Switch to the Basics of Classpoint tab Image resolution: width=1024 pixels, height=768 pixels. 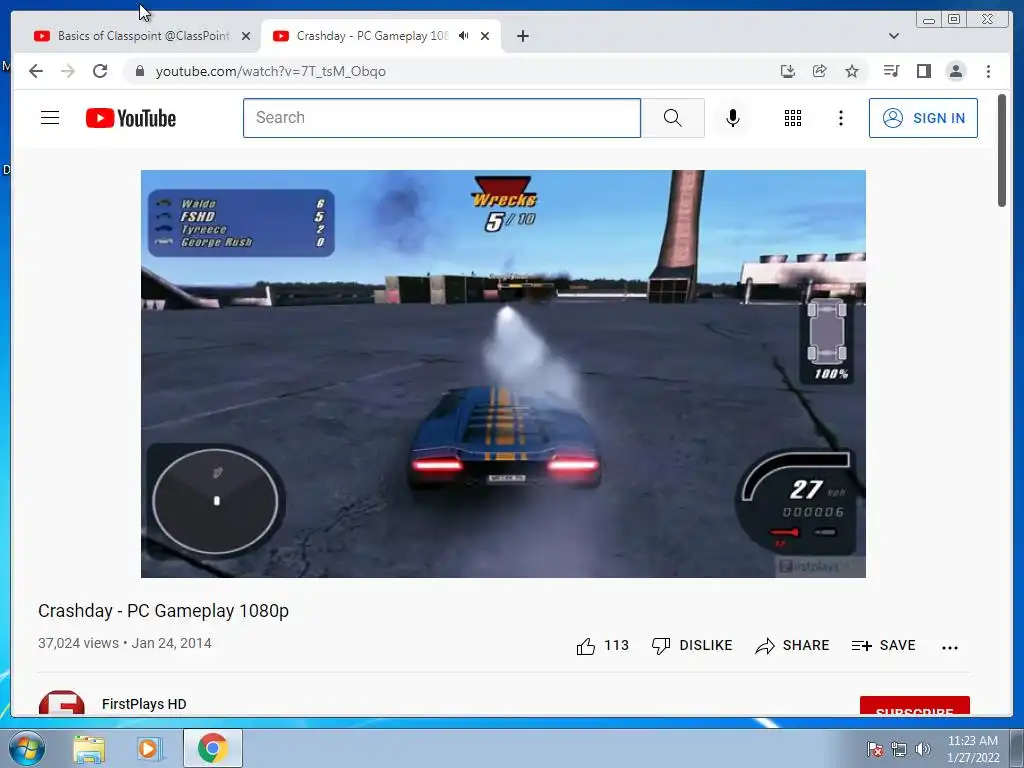(142, 36)
